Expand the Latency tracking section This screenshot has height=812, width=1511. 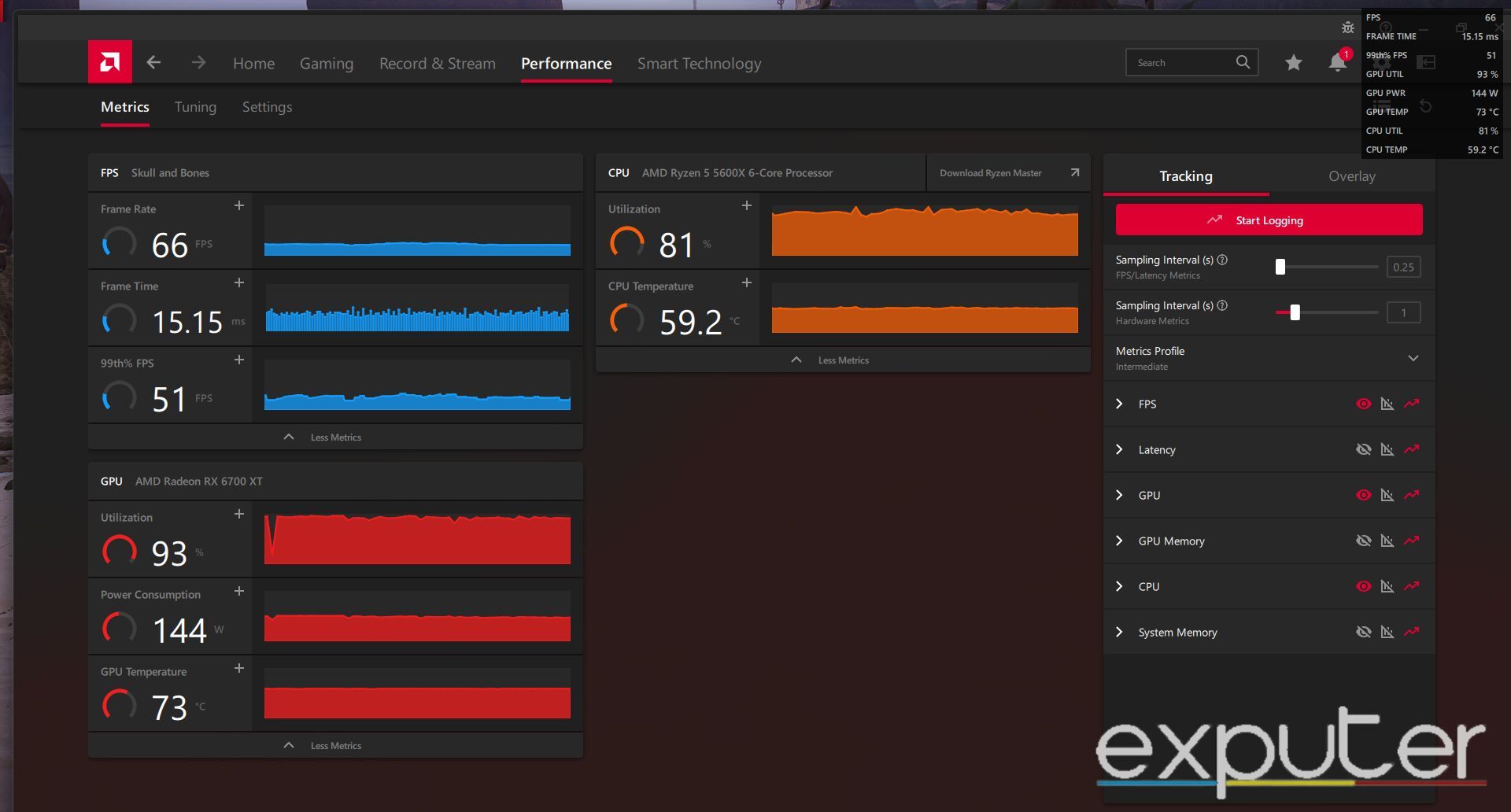point(1119,449)
